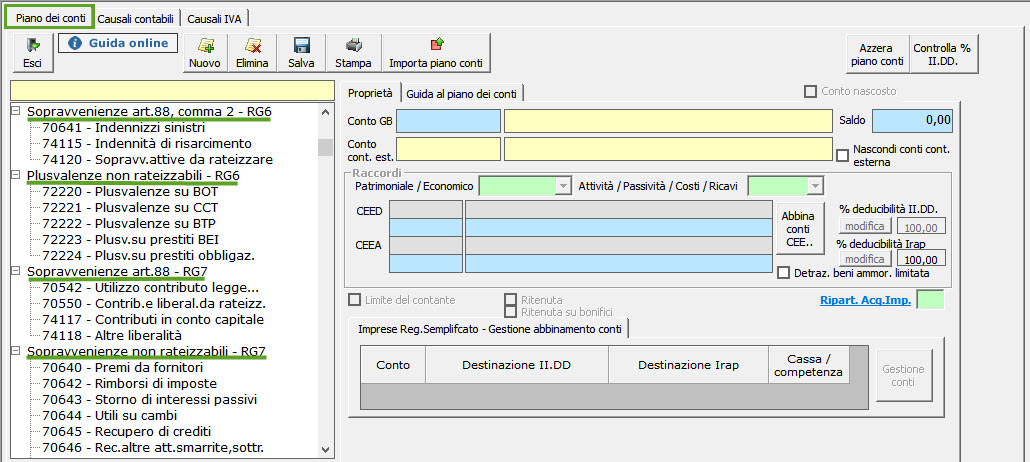
Task: Click the Saldo value field
Action: pos(912,121)
